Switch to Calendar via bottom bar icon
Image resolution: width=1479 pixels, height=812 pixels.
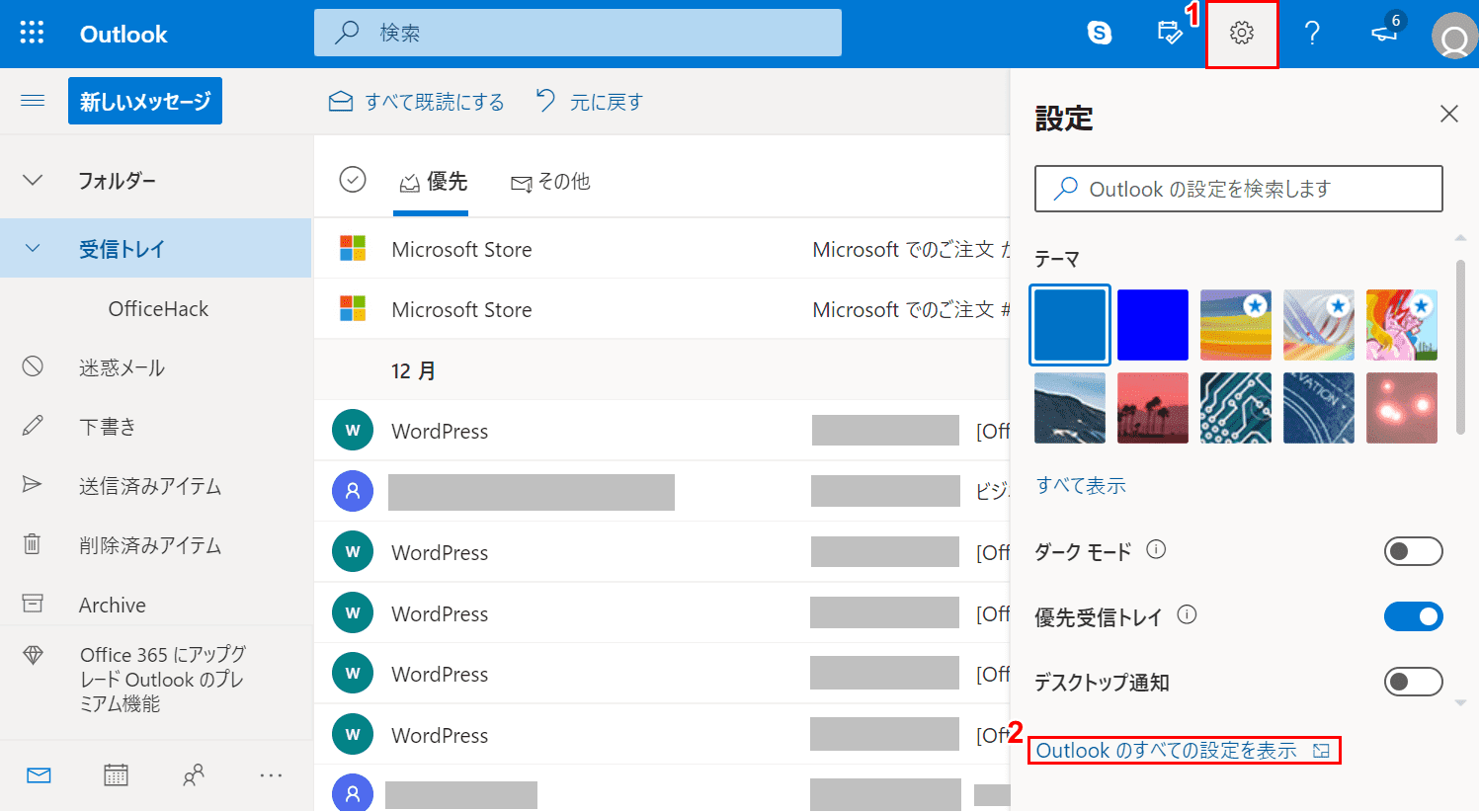[x=116, y=775]
